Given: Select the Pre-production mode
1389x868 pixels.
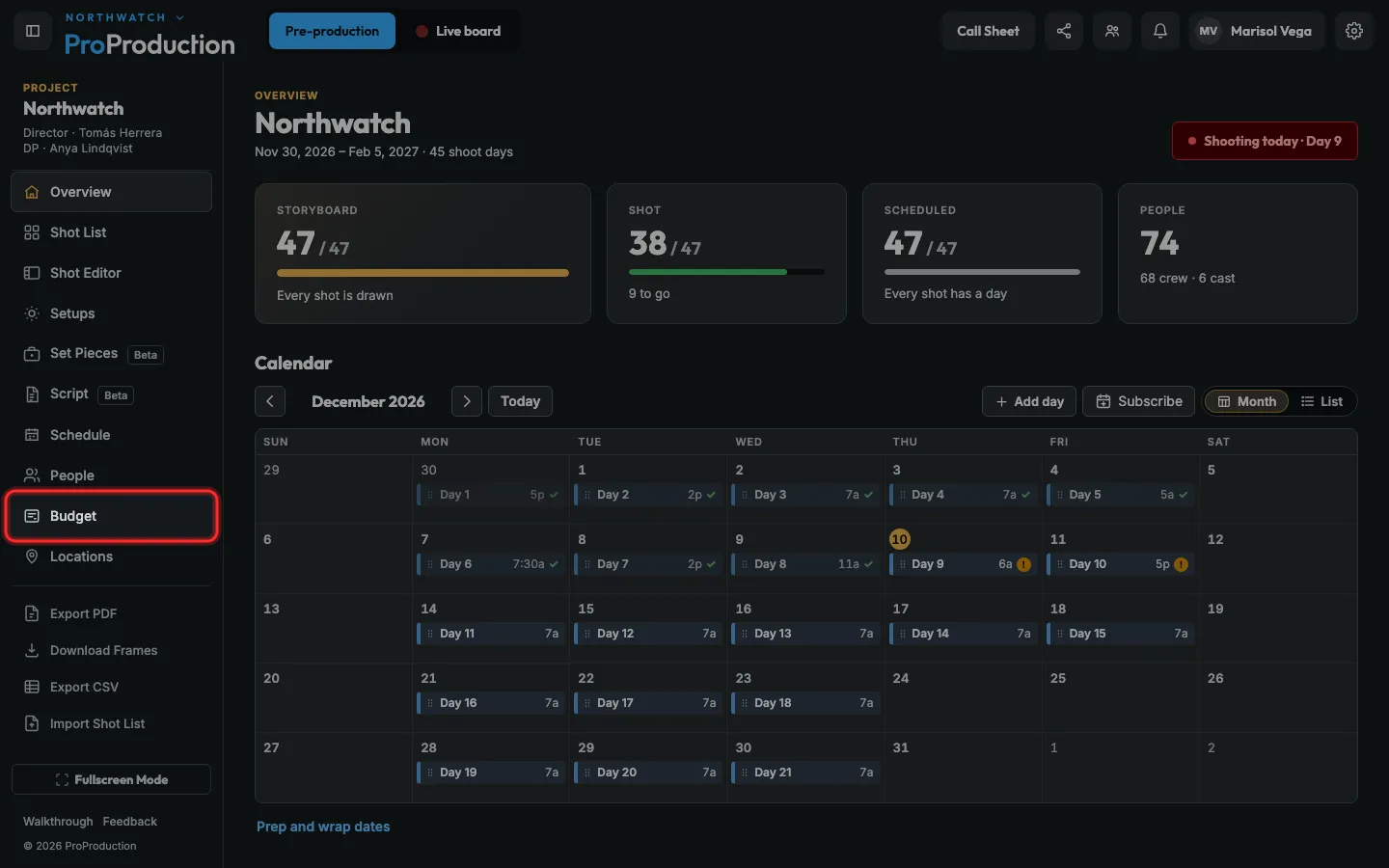Looking at the screenshot, I should (332, 31).
